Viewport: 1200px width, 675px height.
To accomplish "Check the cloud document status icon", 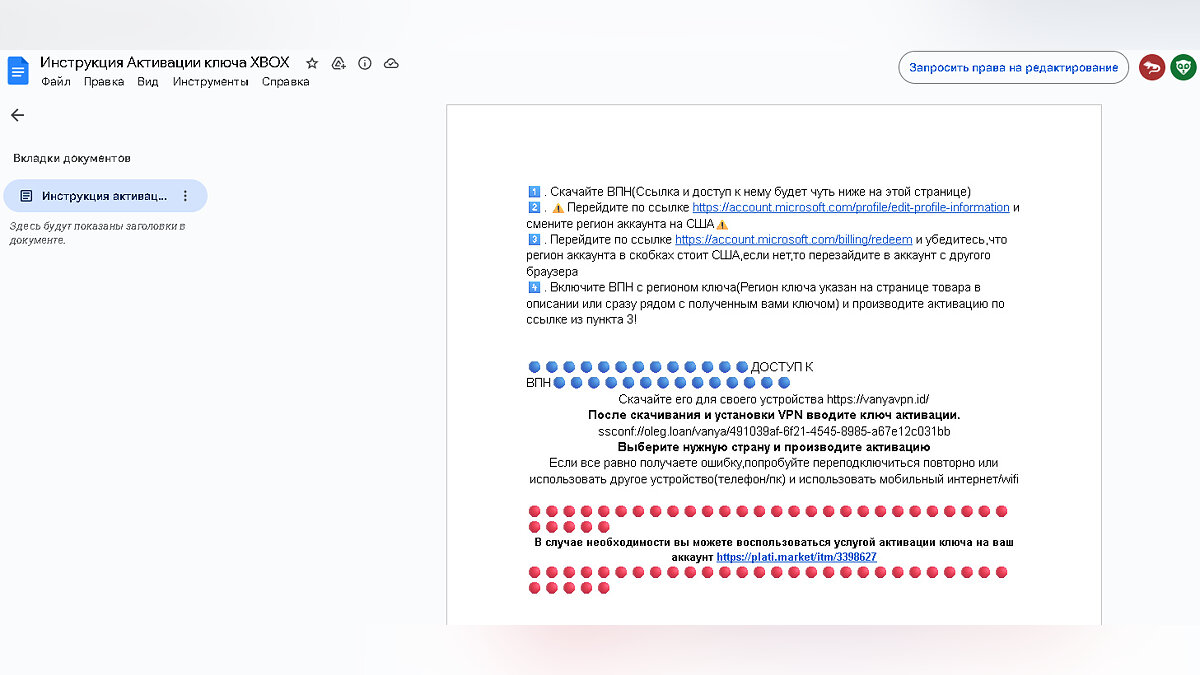I will 391,63.
